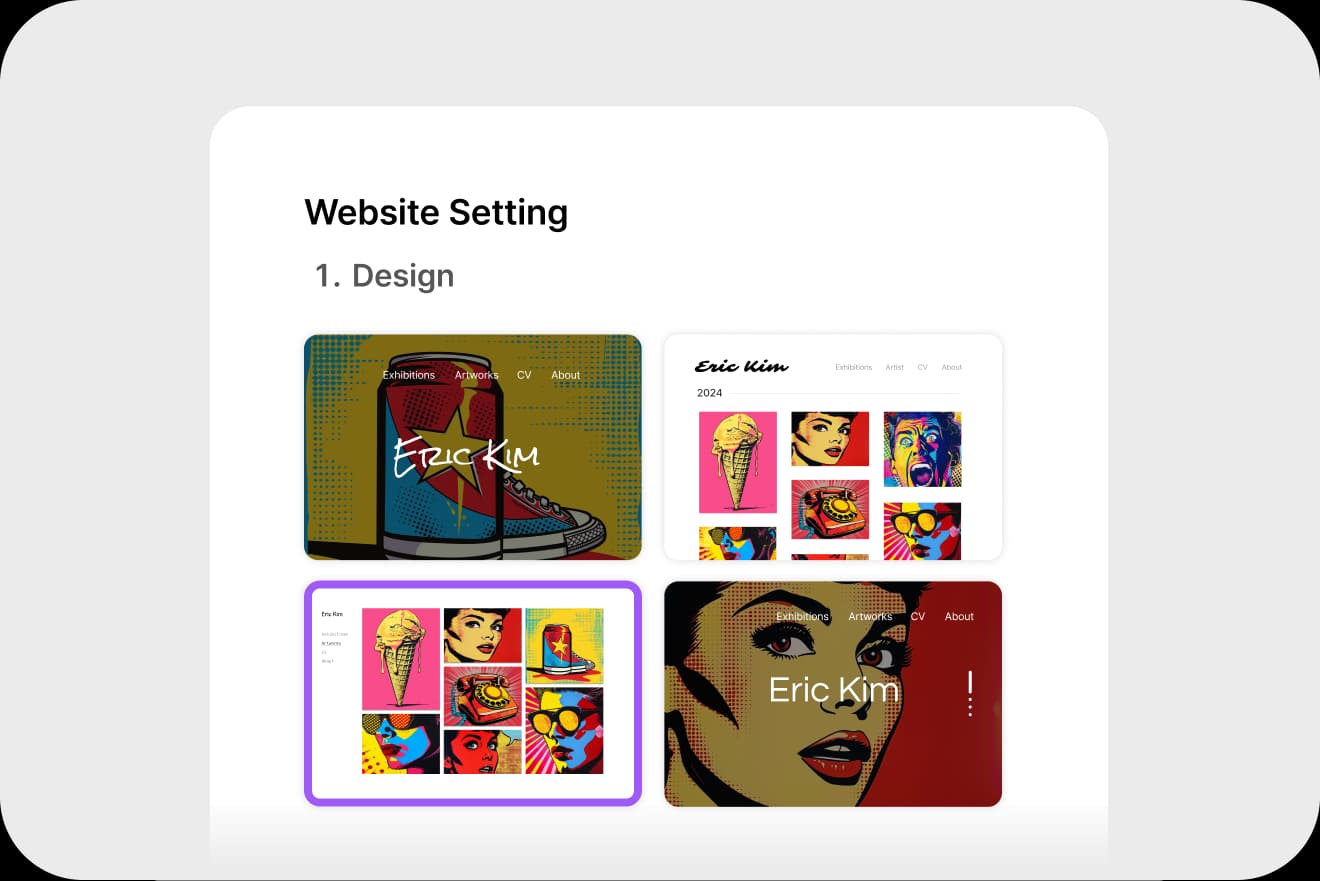The width and height of the screenshot is (1320, 881).
Task: Click the handwritten Eric Kim title on sneaker
Action: [x=466, y=457]
